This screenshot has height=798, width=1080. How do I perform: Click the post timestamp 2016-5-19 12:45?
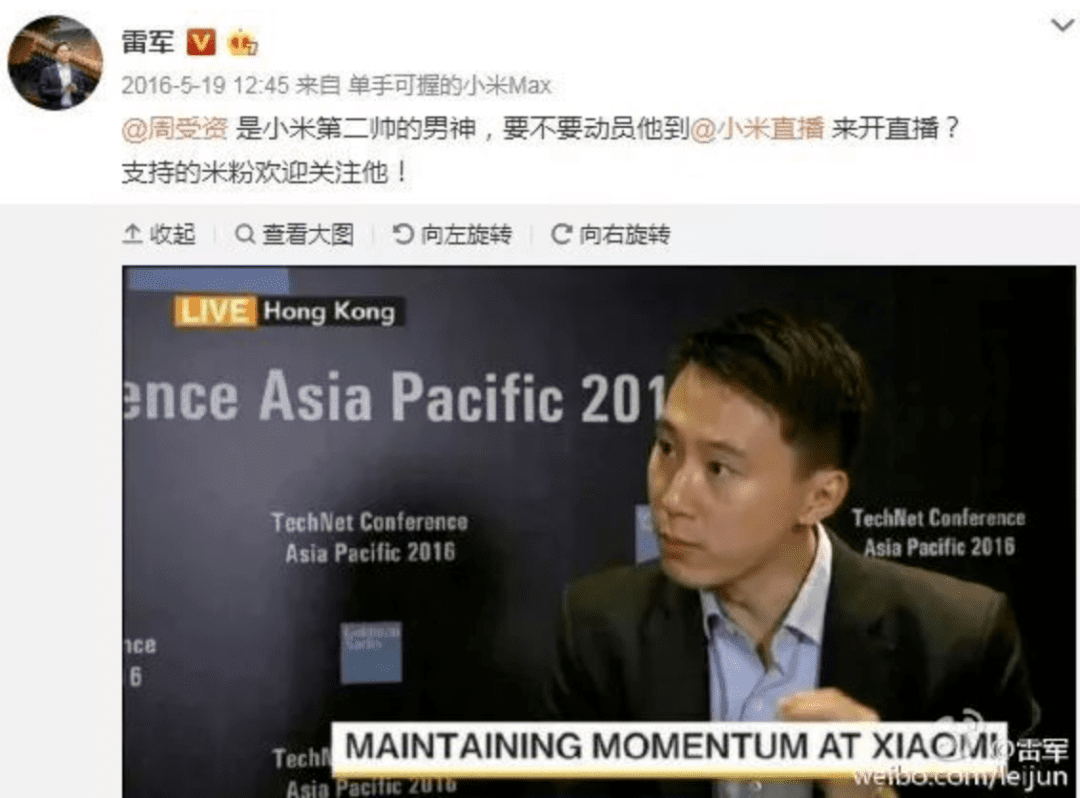pyautogui.click(x=205, y=85)
